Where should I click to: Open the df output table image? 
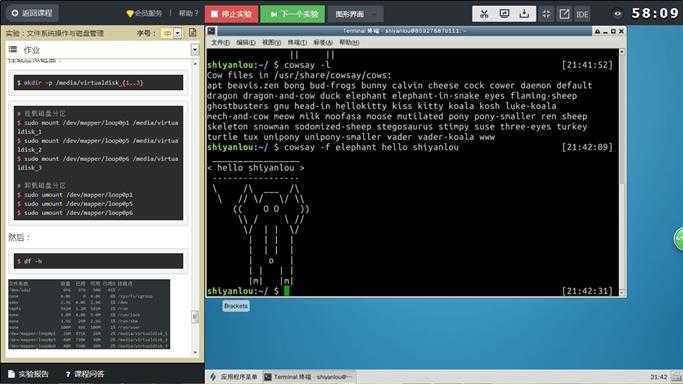pos(89,314)
